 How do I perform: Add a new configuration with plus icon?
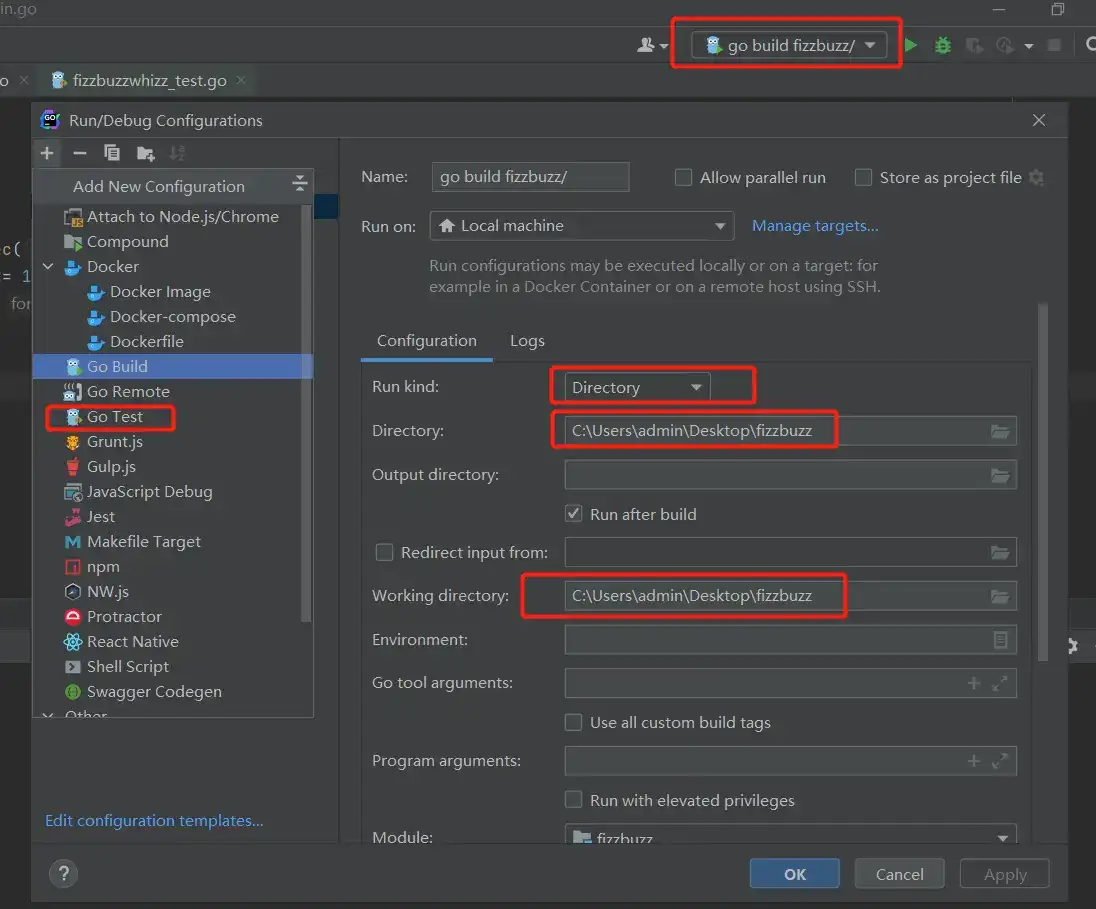(47, 153)
